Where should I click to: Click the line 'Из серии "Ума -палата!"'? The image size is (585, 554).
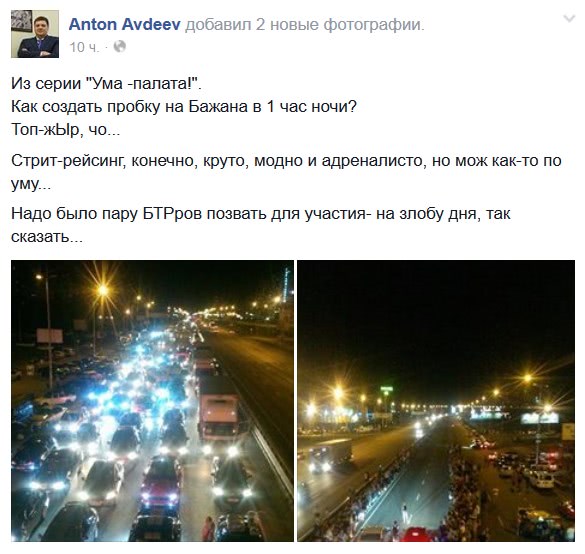coord(106,84)
